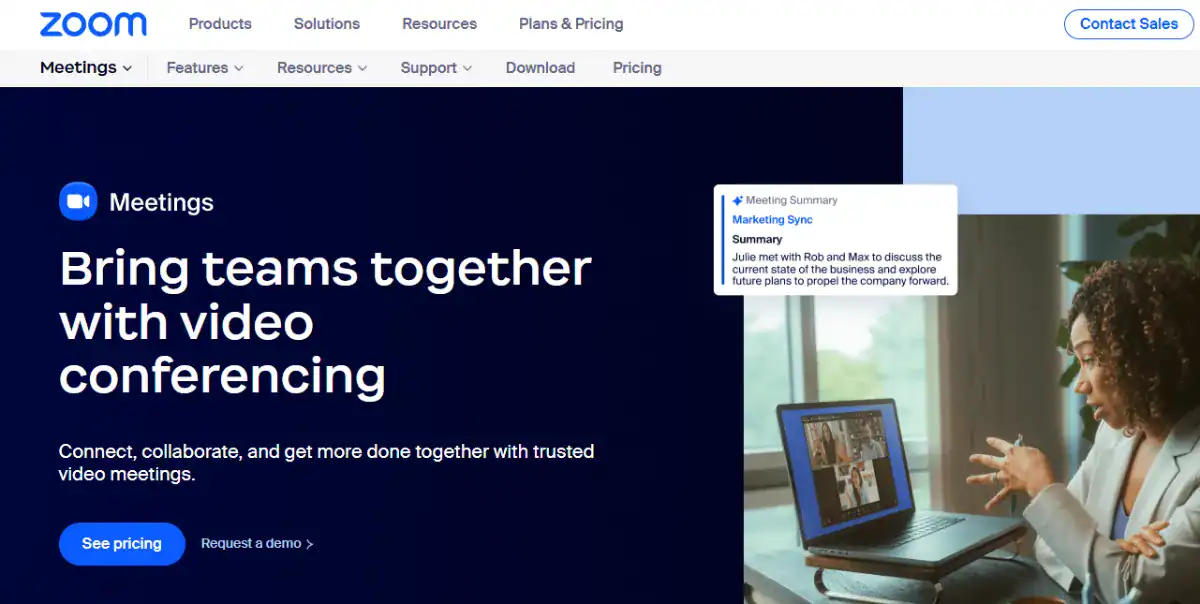The height and width of the screenshot is (604, 1200).
Task: Open the Resources top menu
Action: [439, 23]
